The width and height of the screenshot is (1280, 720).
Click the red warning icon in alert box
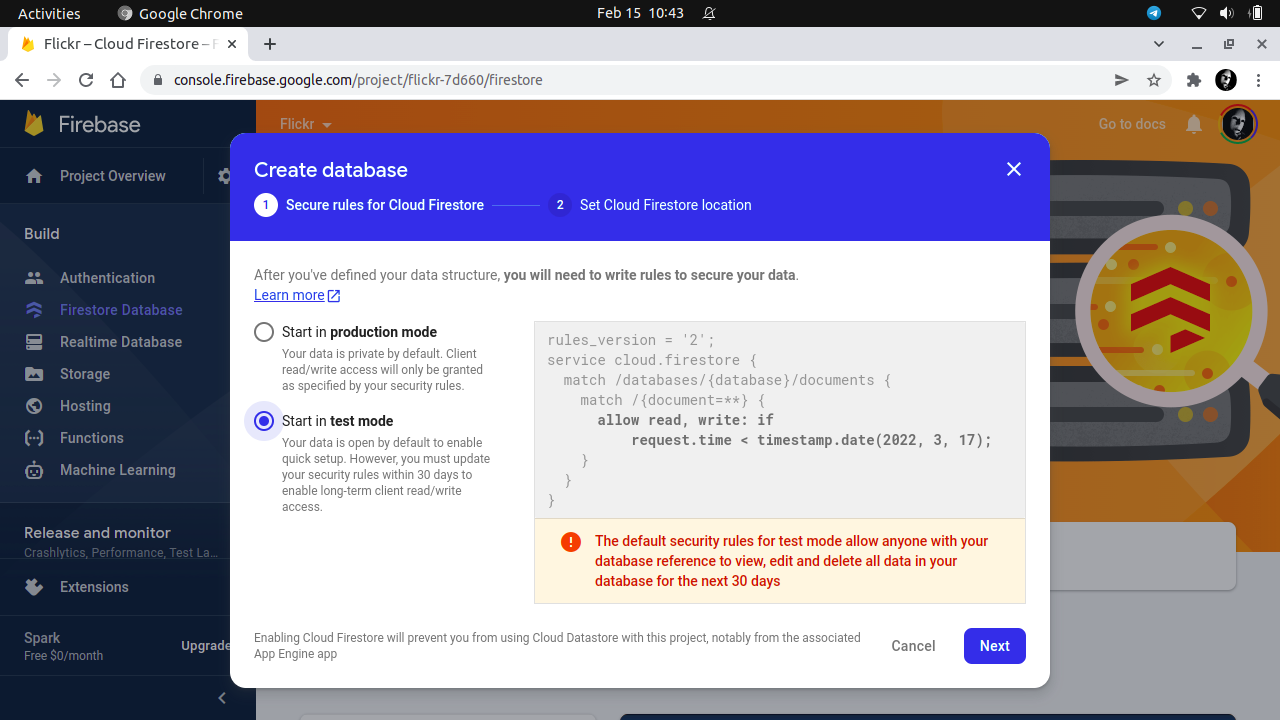point(571,542)
